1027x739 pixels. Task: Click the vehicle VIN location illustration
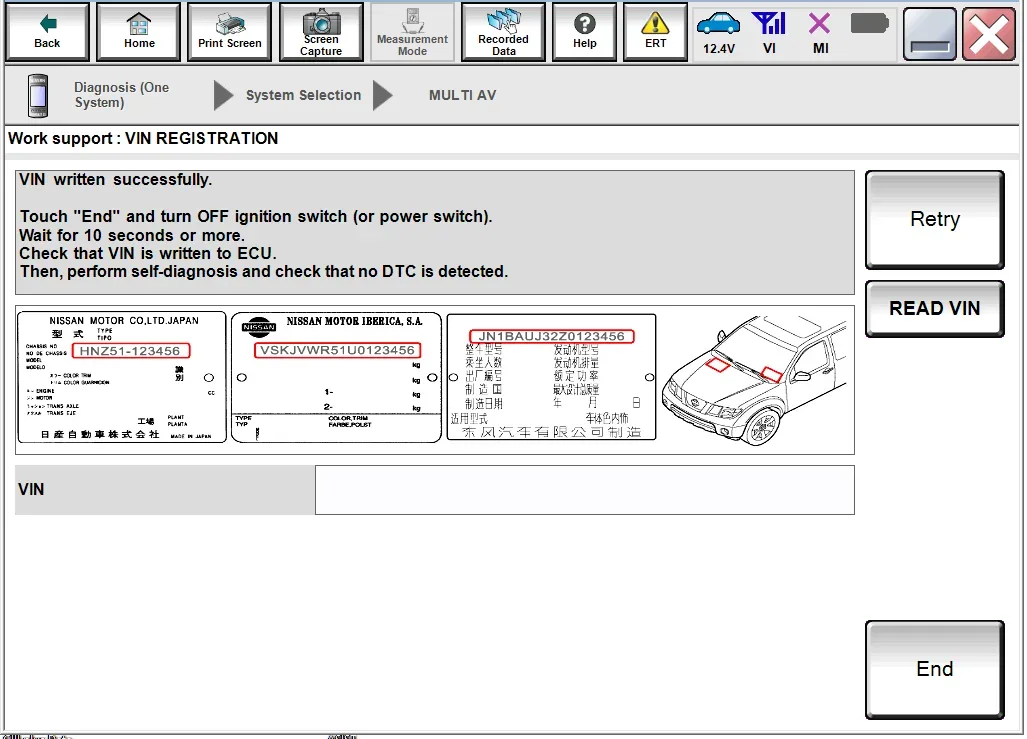pyautogui.click(x=755, y=380)
